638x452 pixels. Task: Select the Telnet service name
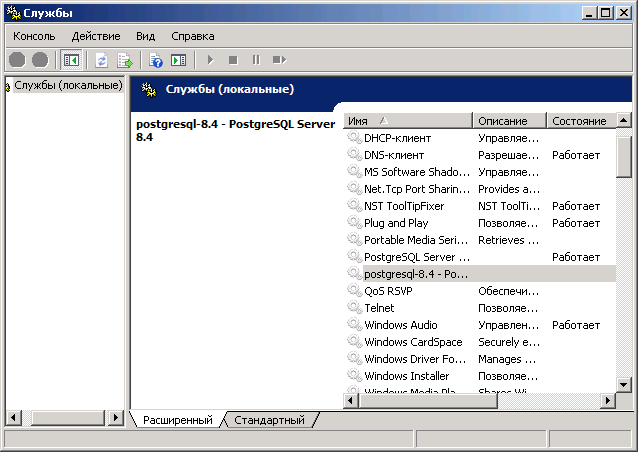coord(379,308)
